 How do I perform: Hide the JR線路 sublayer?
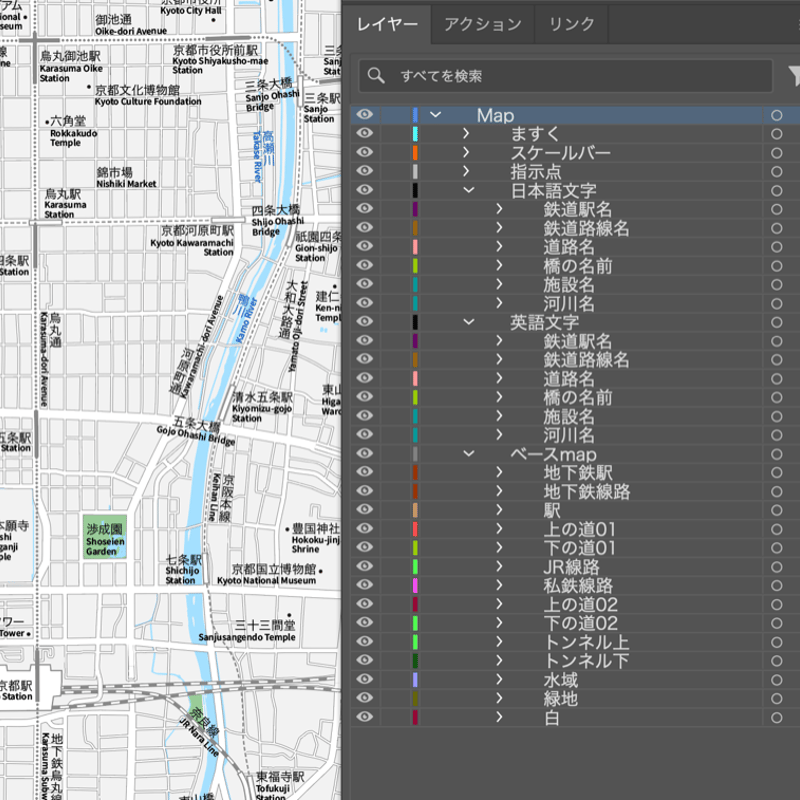tap(364, 566)
